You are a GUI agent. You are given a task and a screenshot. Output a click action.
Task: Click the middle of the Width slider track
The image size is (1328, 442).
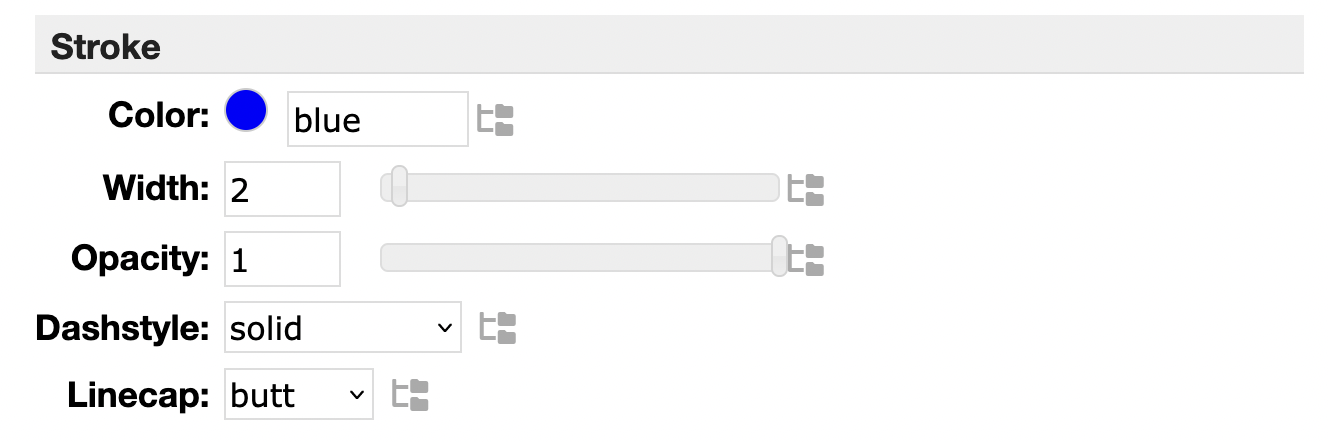(580, 187)
